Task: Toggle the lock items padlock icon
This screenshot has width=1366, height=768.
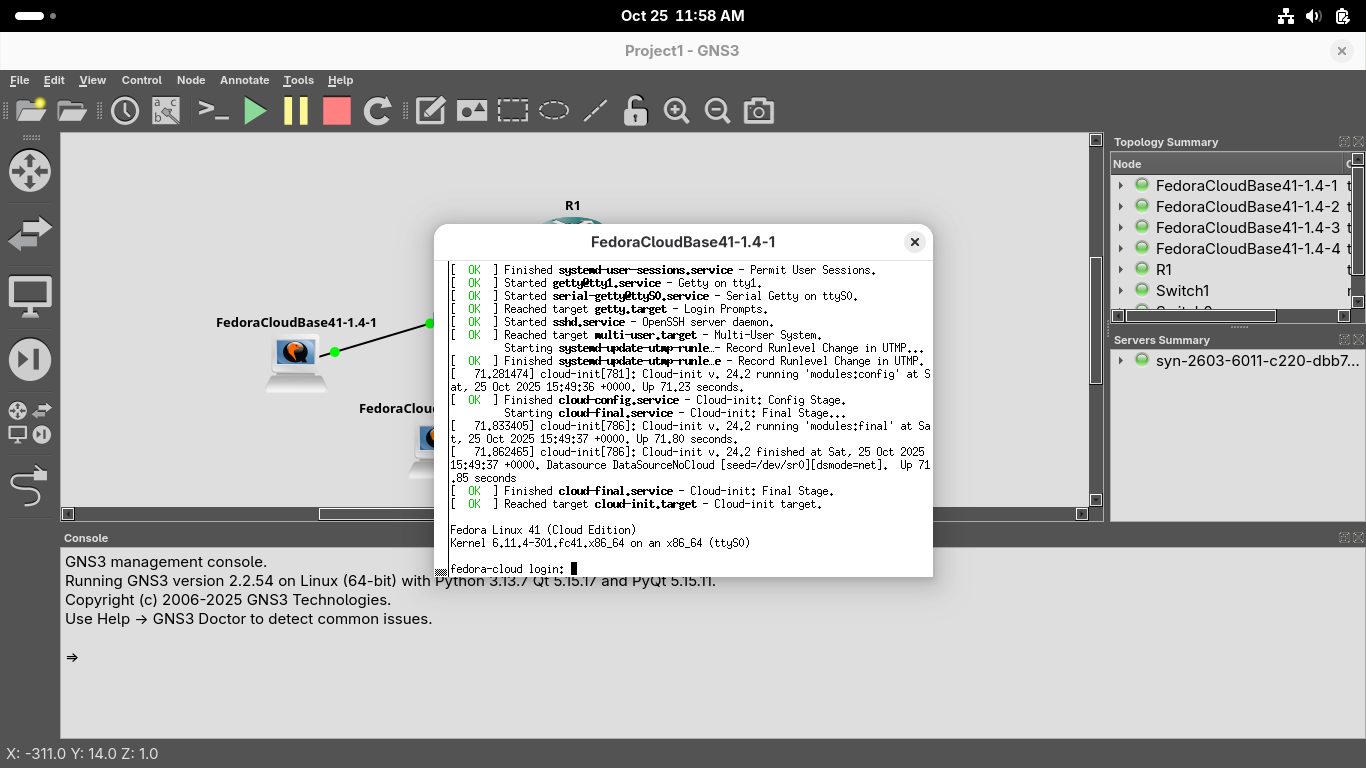Action: click(635, 111)
